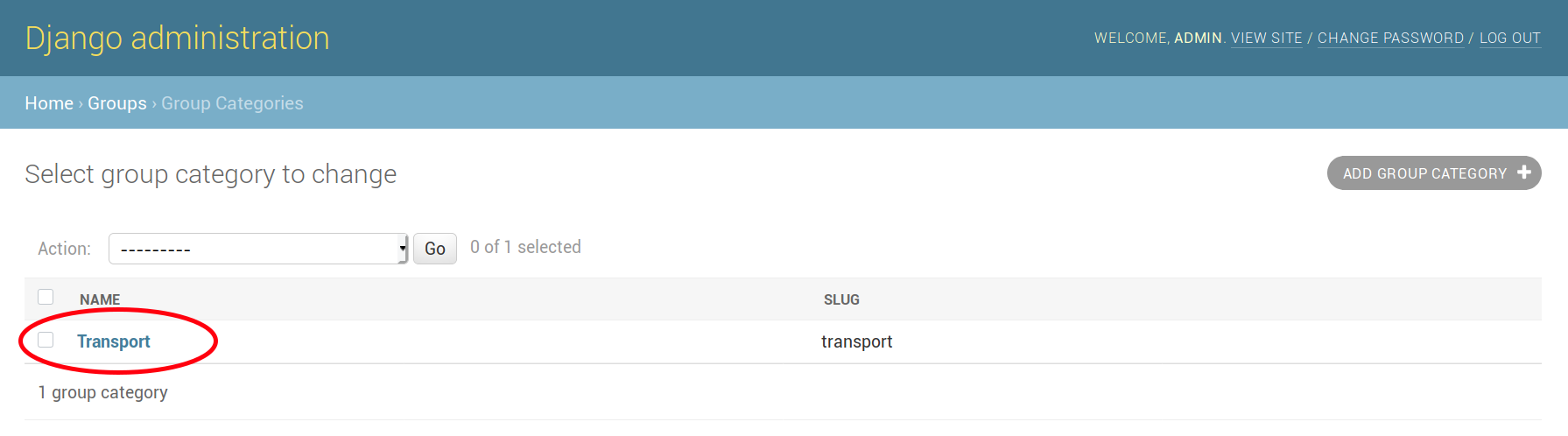Click the ADMIN username in header
The height and width of the screenshot is (436, 1568).
point(1198,38)
